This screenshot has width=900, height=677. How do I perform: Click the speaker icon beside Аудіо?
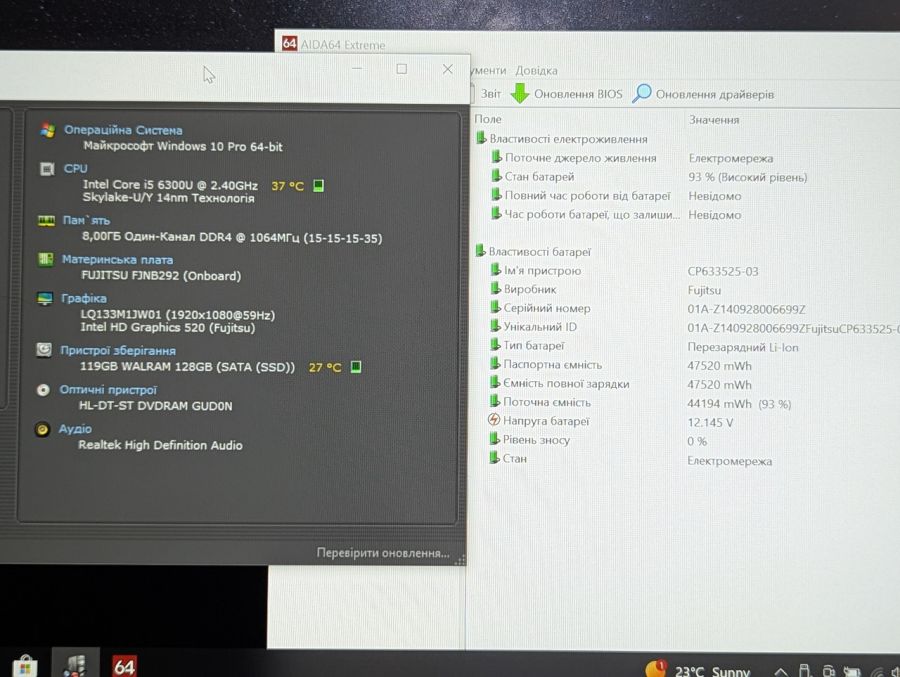click(x=42, y=430)
